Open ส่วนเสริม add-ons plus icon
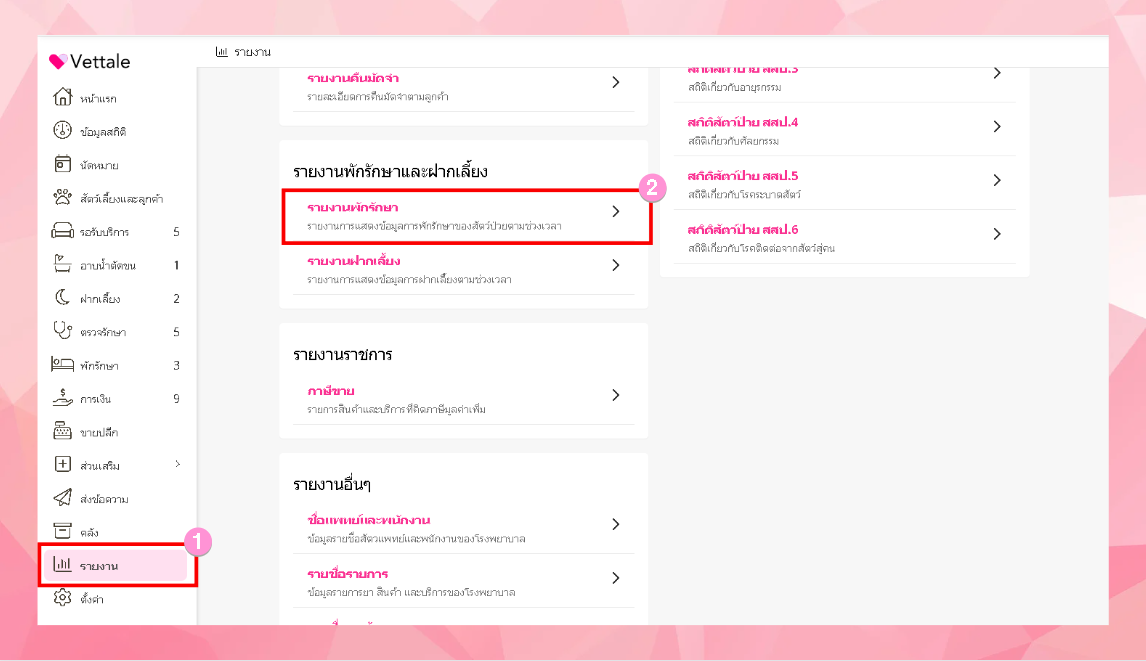Screen dimensions: 1146x661 click(63, 464)
